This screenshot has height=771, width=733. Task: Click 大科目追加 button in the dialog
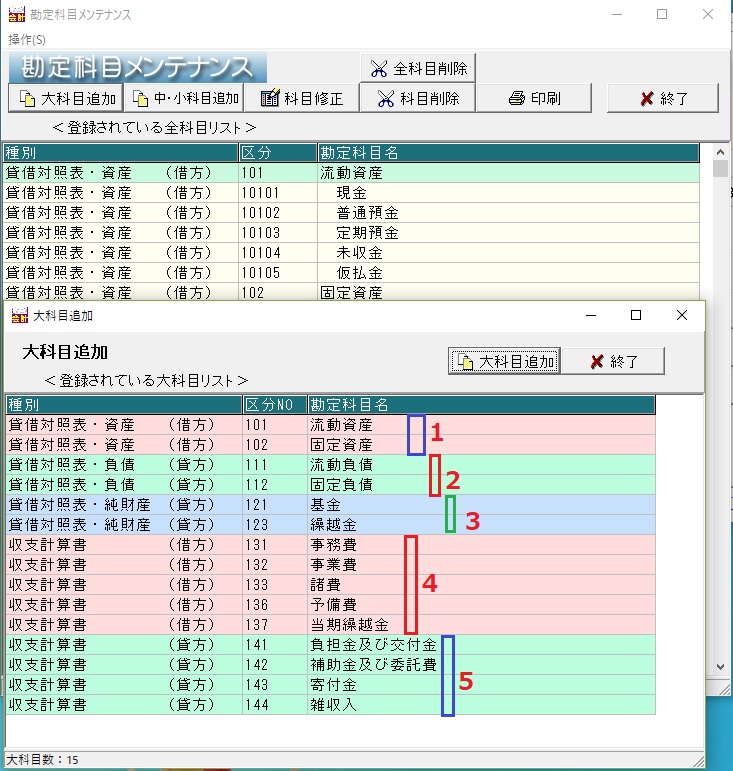504,361
